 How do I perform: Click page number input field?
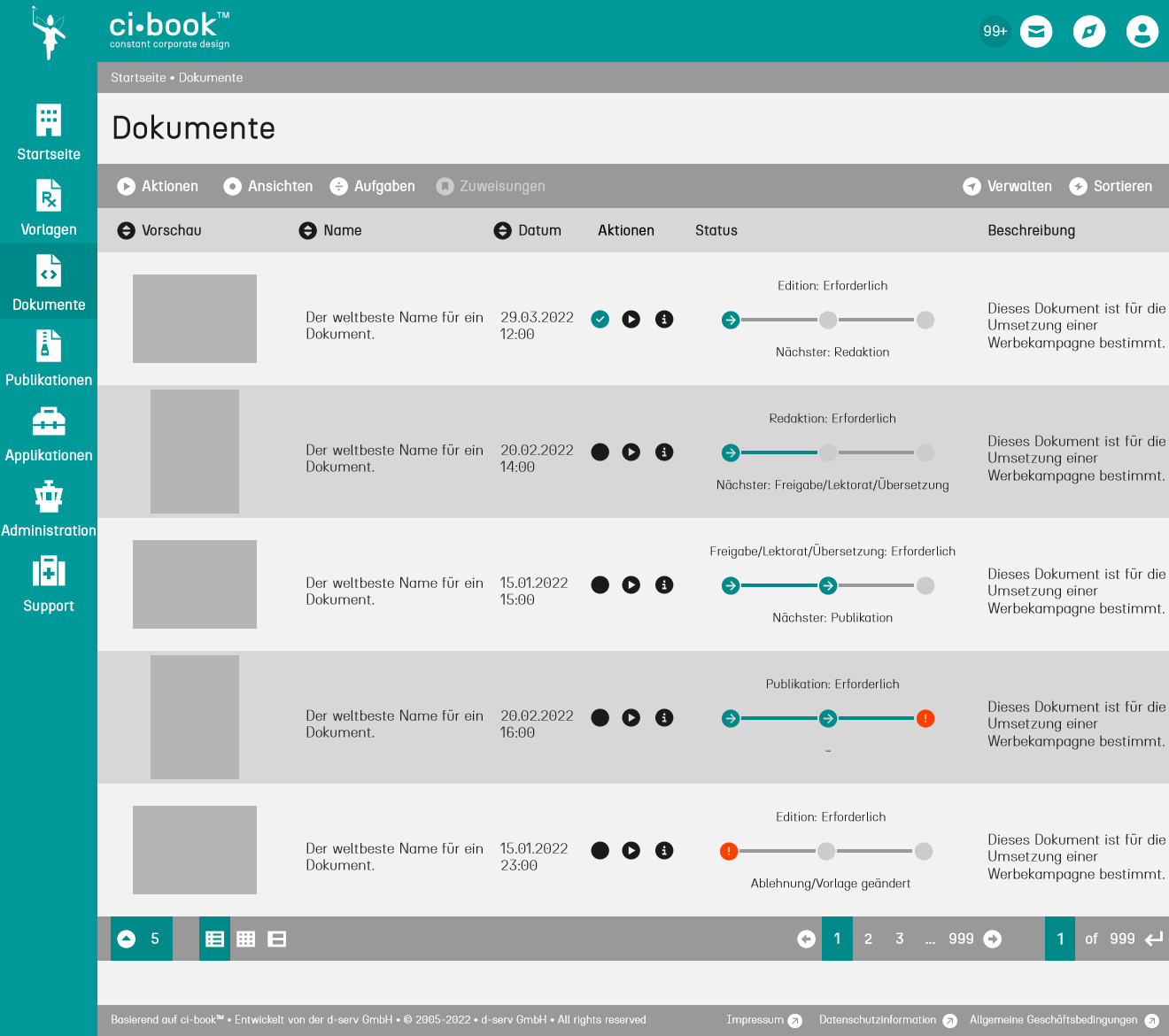click(x=1060, y=939)
